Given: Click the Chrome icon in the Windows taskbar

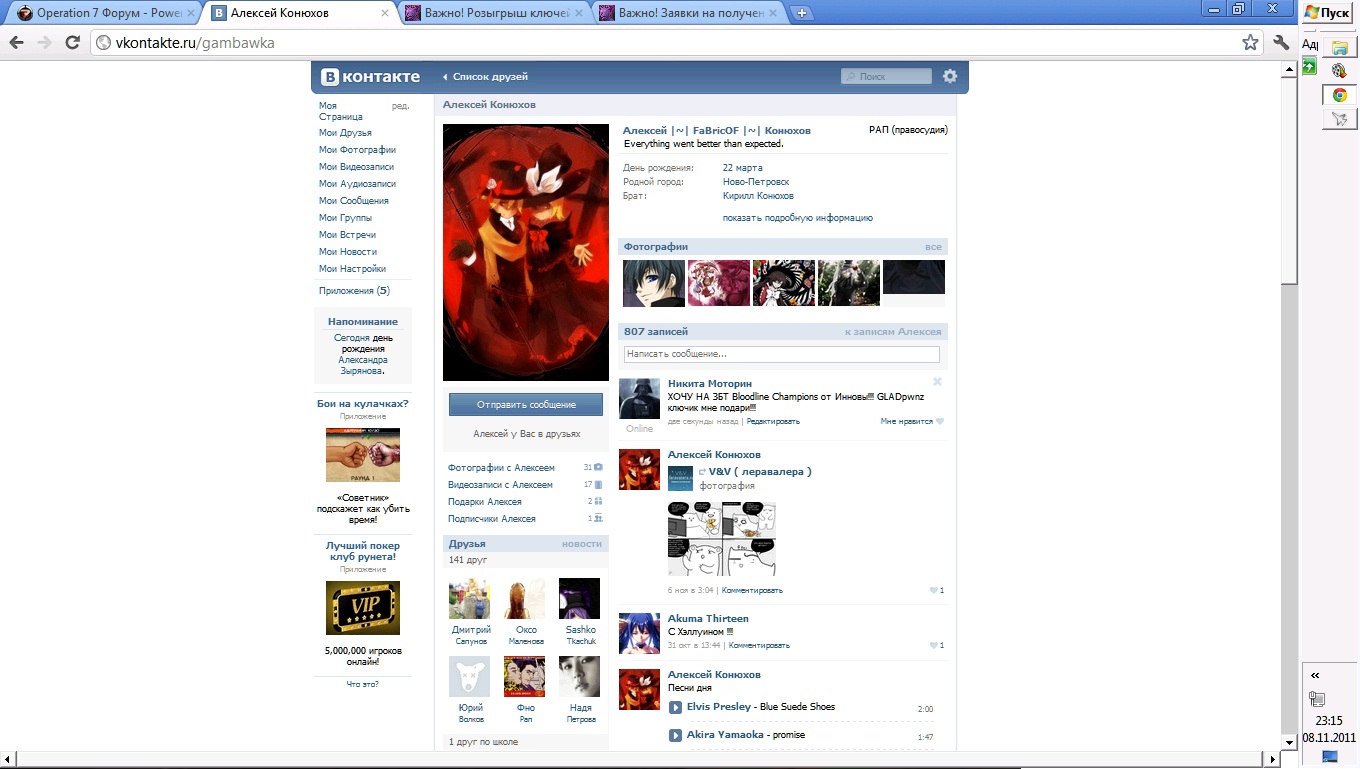Looking at the screenshot, I should coord(1339,96).
